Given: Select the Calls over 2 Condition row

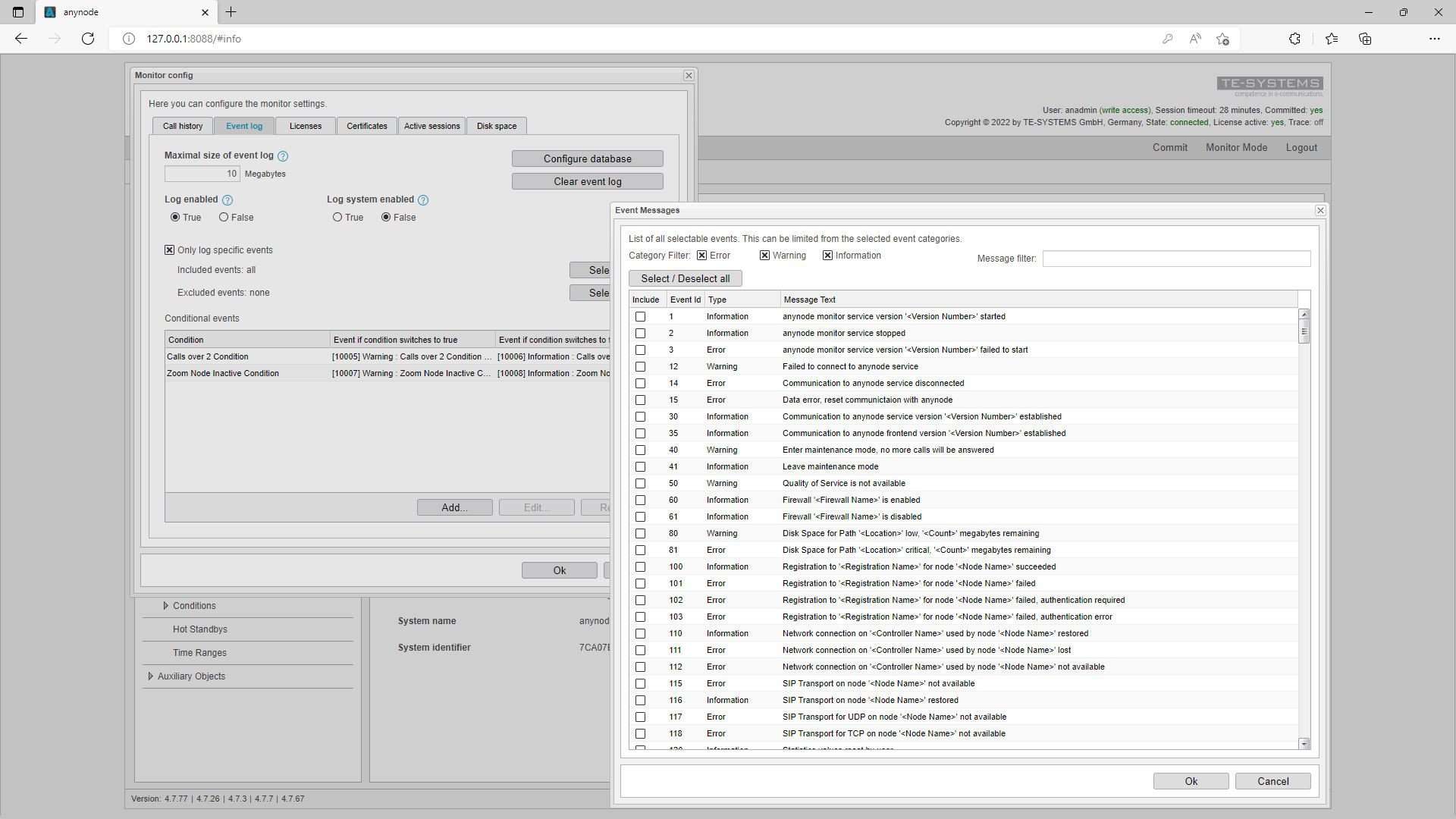Looking at the screenshot, I should pyautogui.click(x=388, y=356).
